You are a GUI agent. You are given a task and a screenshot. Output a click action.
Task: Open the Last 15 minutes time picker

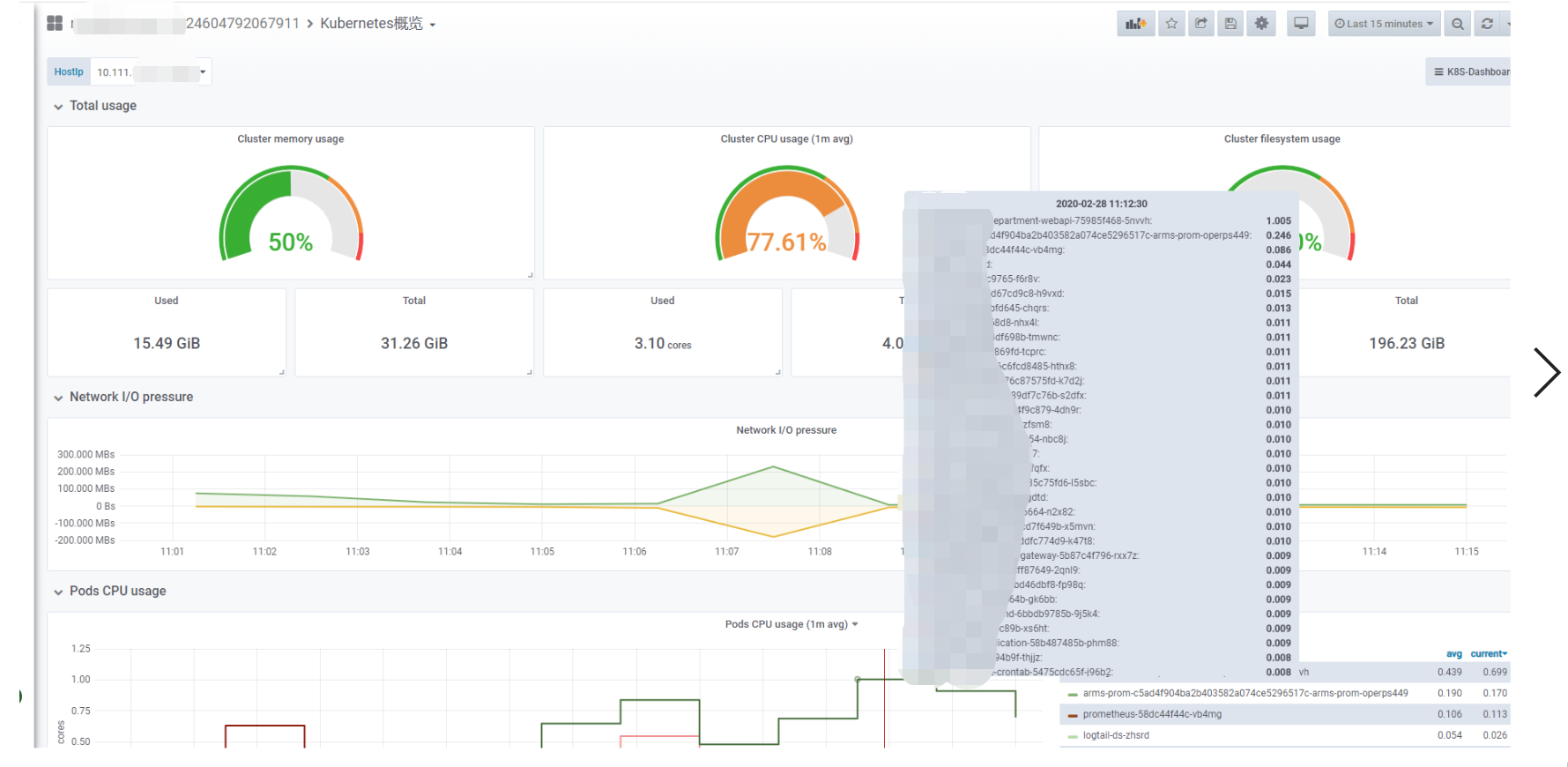[1384, 24]
